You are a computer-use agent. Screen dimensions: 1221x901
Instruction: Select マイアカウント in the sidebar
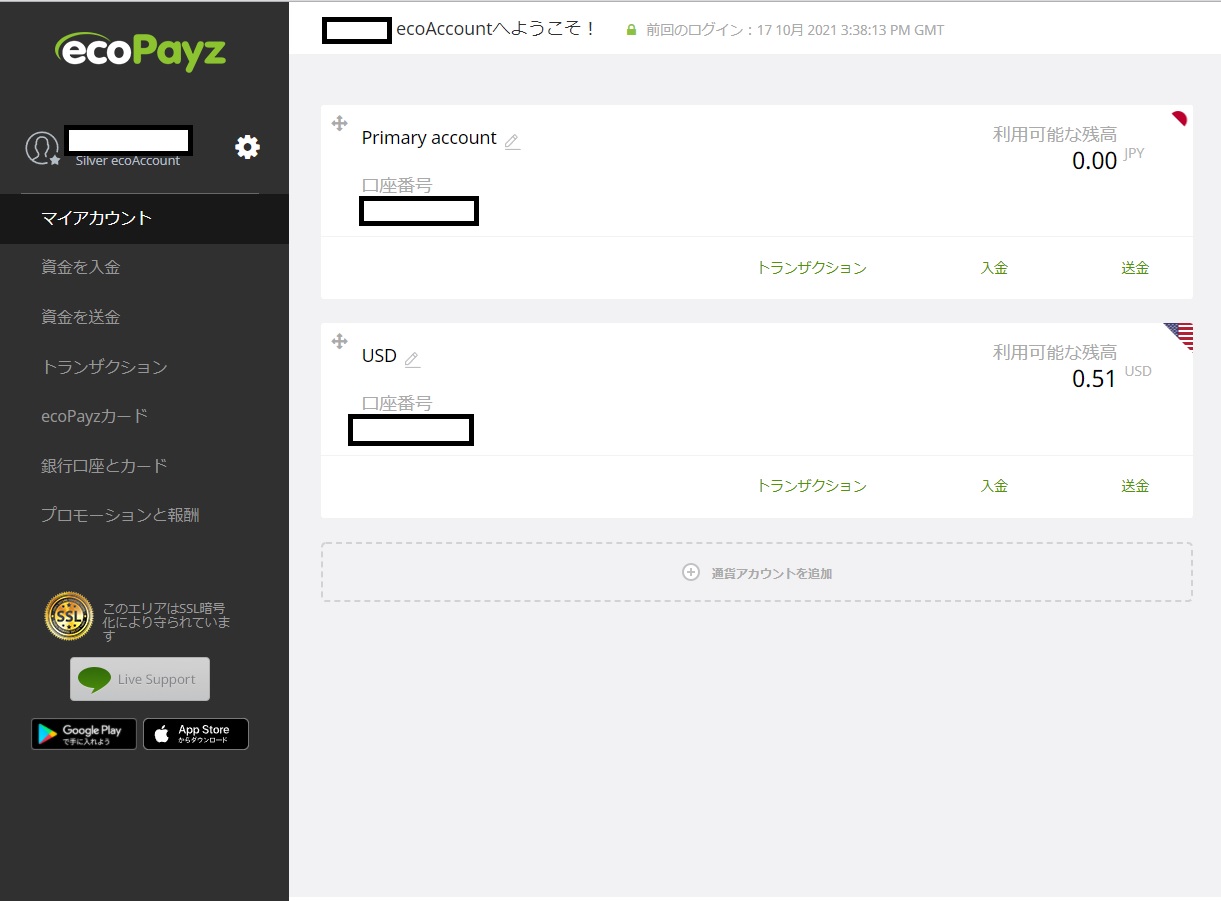144,218
